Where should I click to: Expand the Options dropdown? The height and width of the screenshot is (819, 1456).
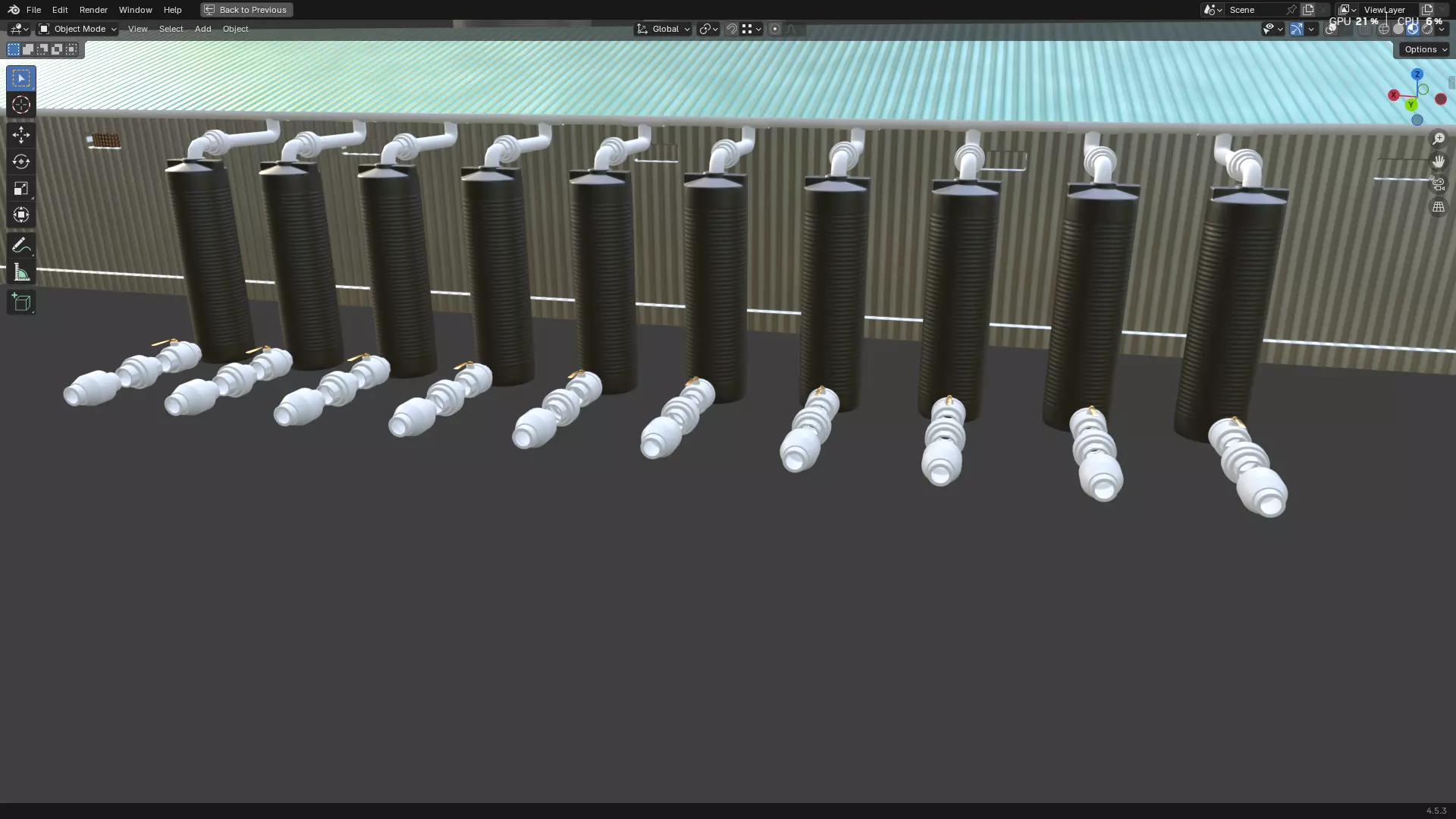pyautogui.click(x=1426, y=49)
